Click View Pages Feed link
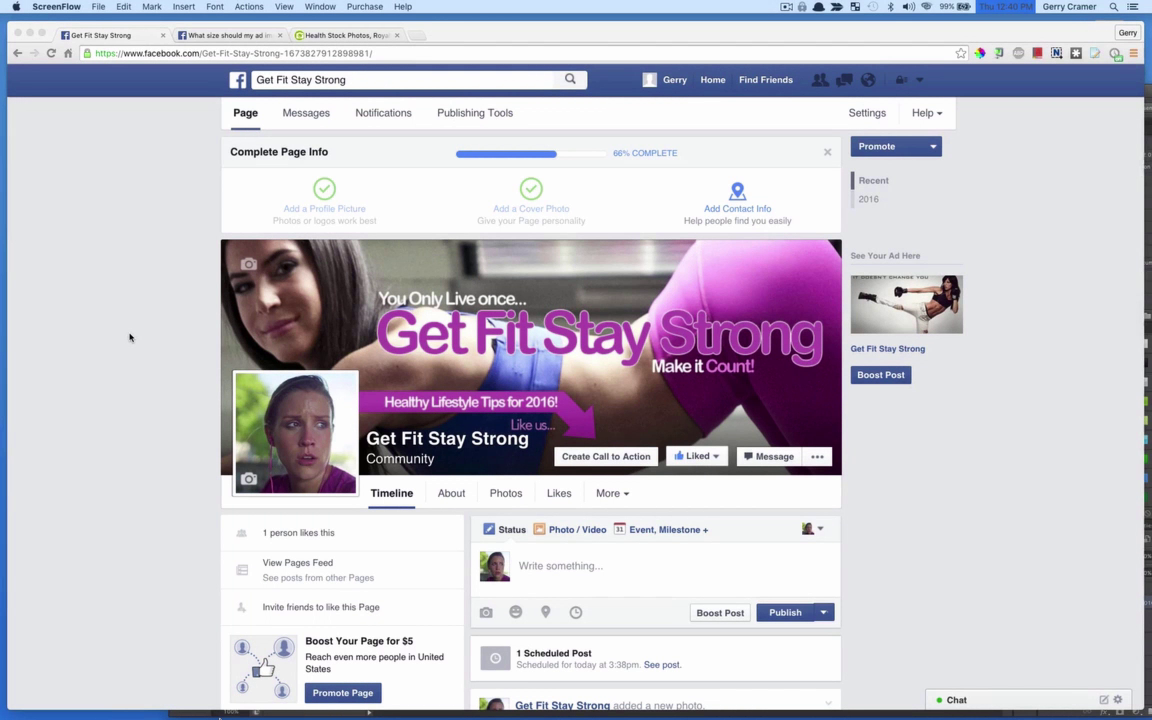This screenshot has width=1152, height=720. [298, 563]
